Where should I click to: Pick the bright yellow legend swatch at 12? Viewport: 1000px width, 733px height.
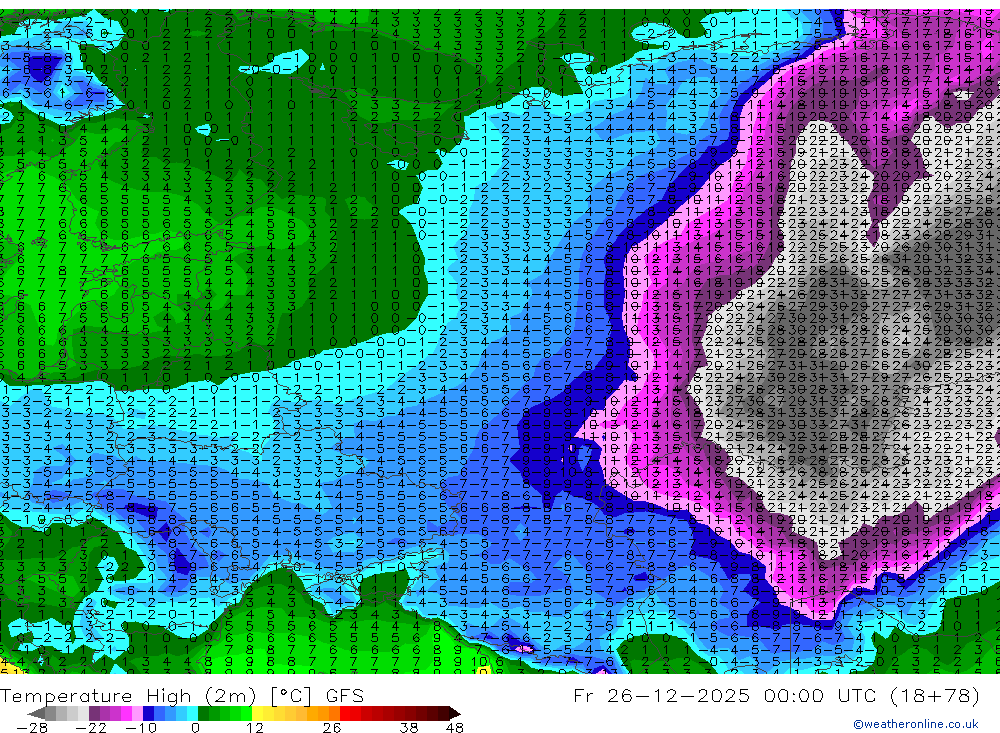[x=258, y=713]
